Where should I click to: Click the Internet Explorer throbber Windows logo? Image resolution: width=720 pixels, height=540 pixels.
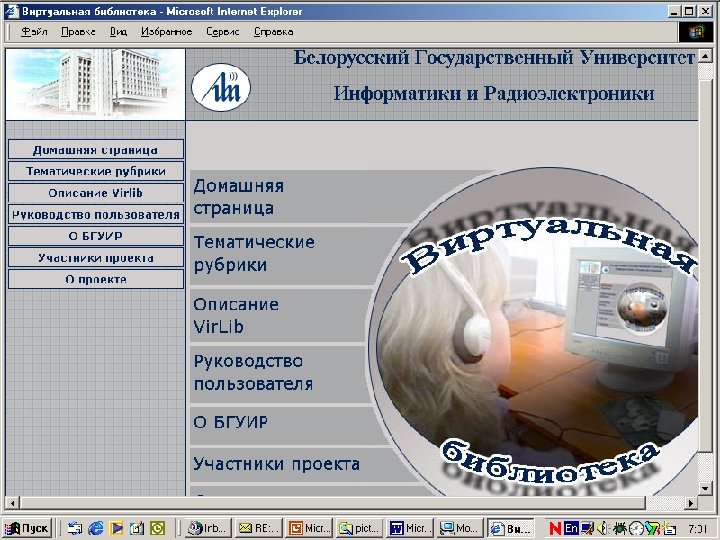click(x=696, y=32)
